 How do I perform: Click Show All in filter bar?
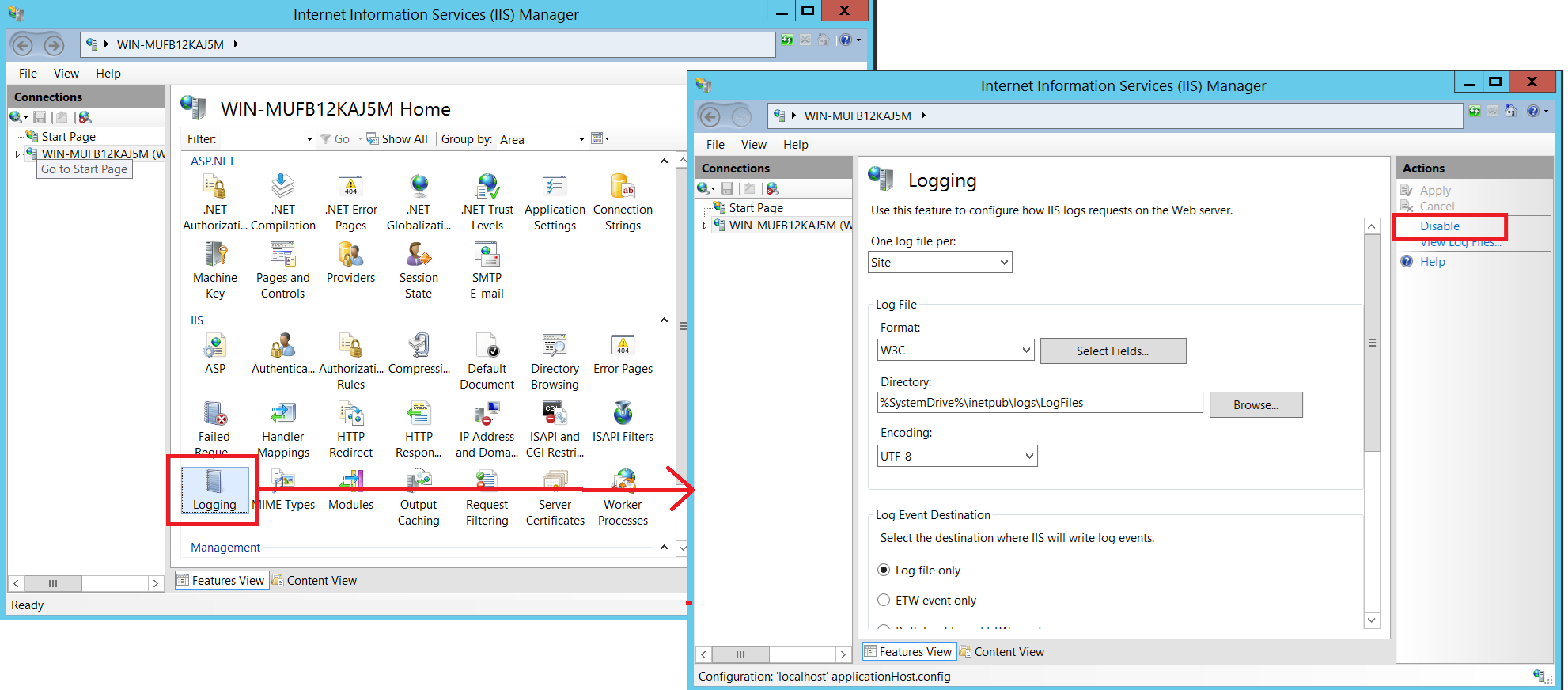coord(397,139)
